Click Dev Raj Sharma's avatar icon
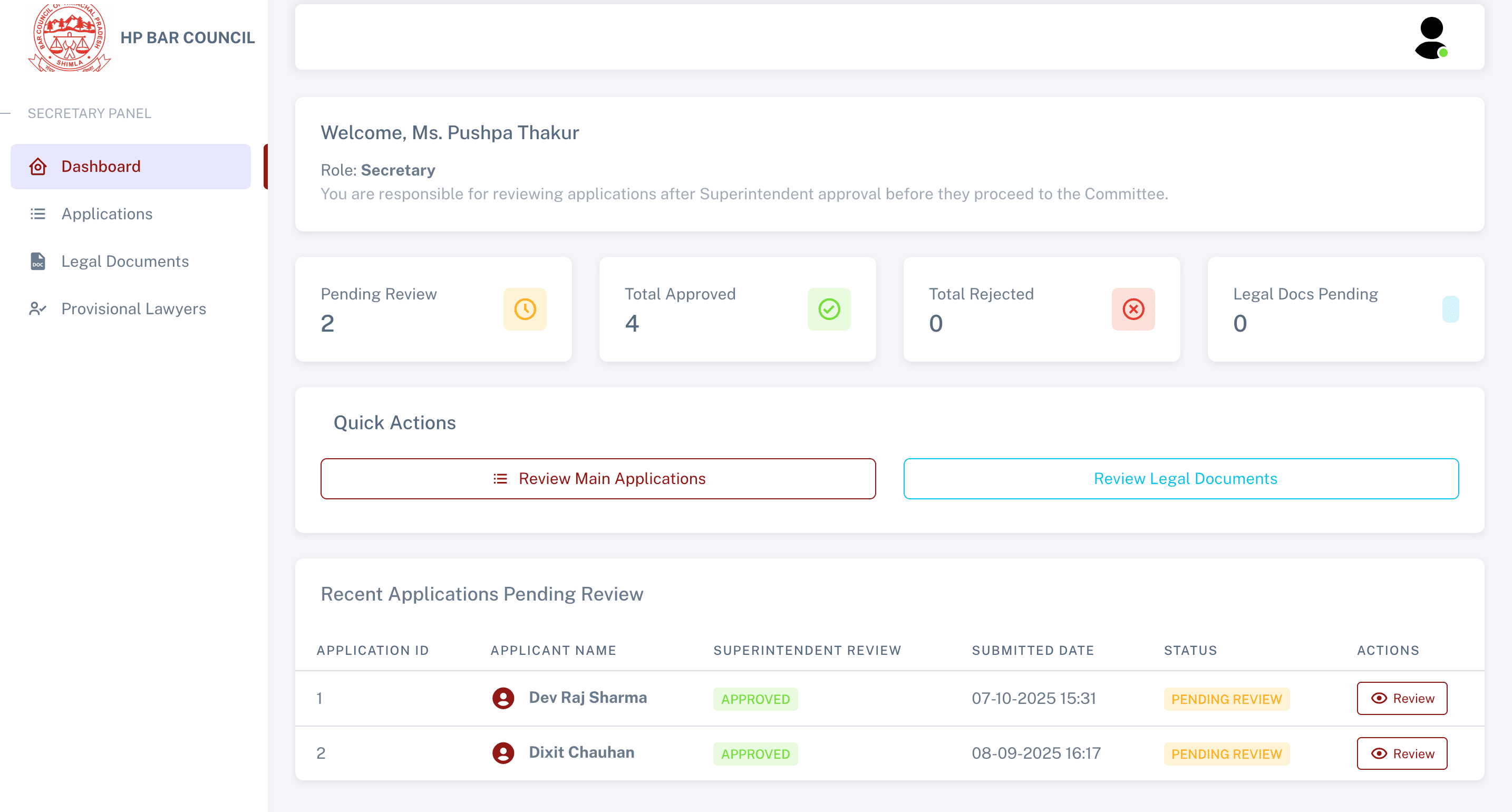Viewport: 1512px width, 812px height. point(503,698)
